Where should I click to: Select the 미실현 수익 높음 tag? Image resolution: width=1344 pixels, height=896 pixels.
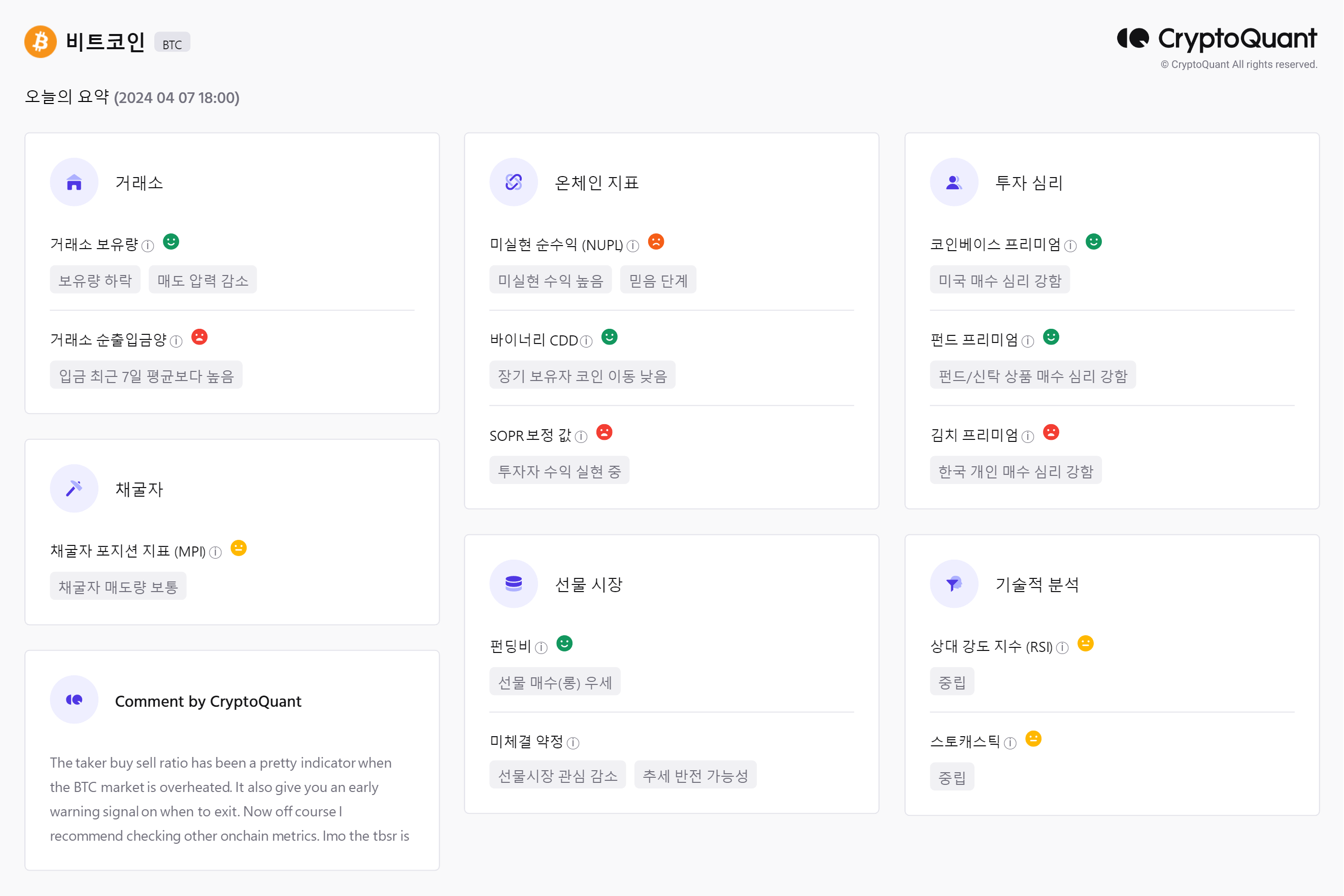[551, 280]
